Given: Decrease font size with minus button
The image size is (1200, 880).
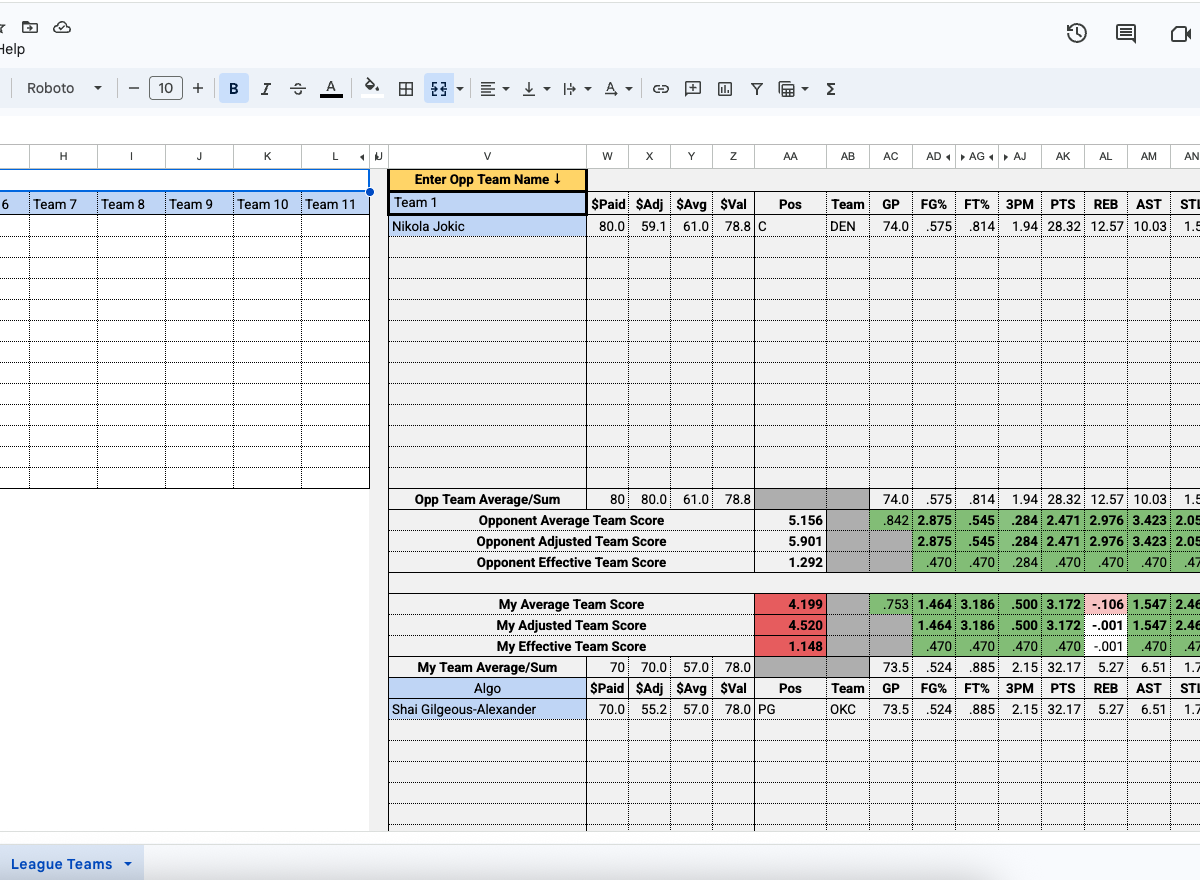Looking at the screenshot, I should (x=134, y=88).
